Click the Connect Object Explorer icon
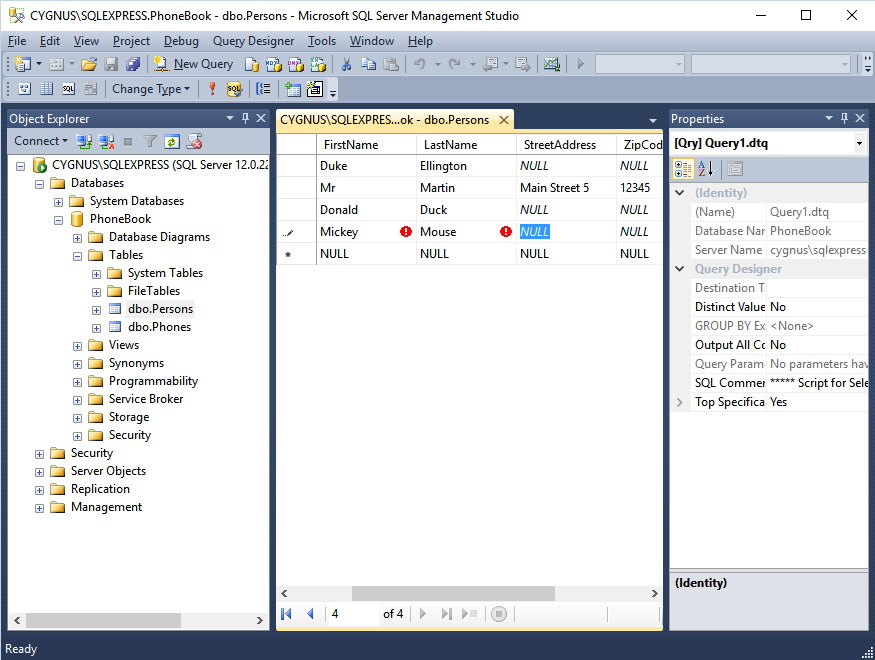875x660 pixels. [x=84, y=141]
